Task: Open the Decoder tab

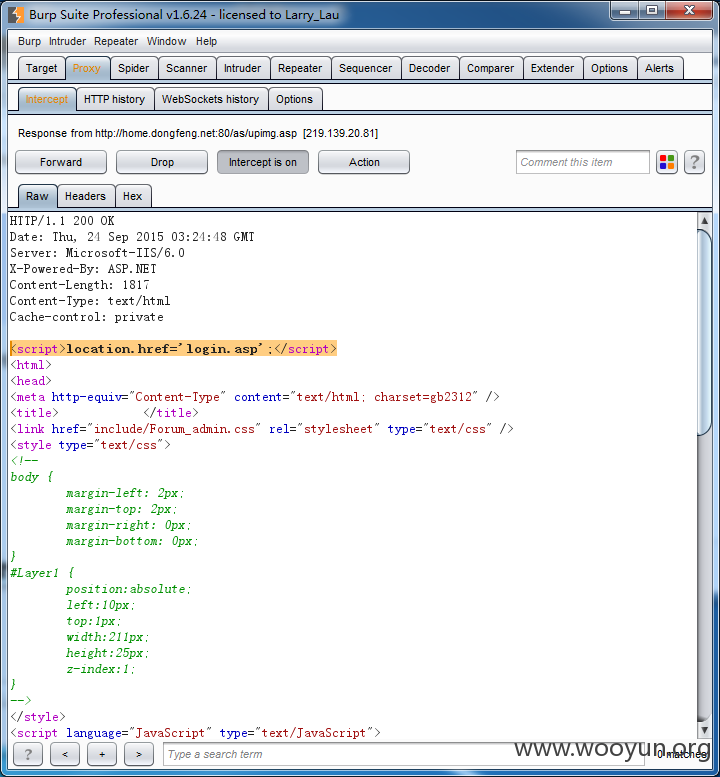Action: [429, 68]
